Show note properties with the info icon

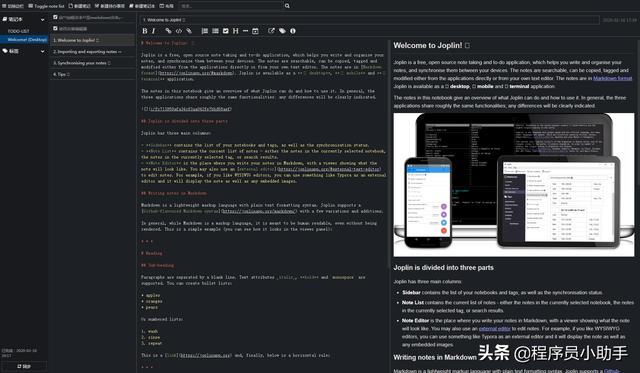point(293,31)
